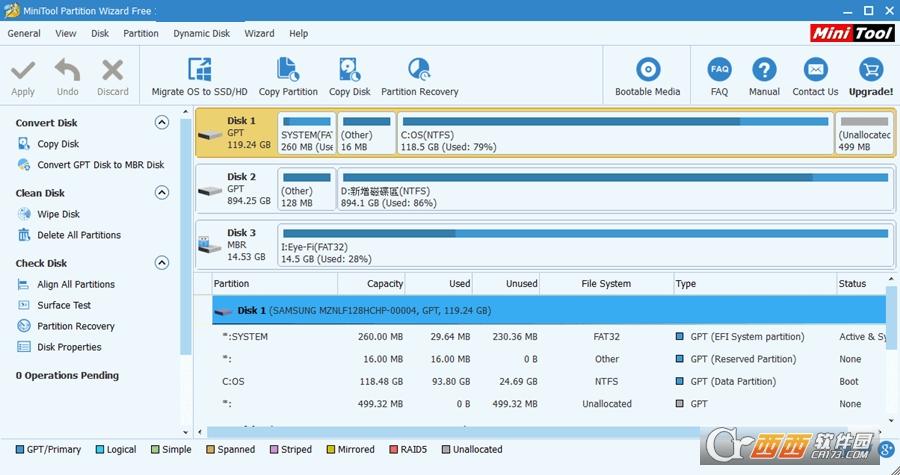Screen dimensions: 900x475
Task: Open the FAQ page
Action: click(719, 76)
